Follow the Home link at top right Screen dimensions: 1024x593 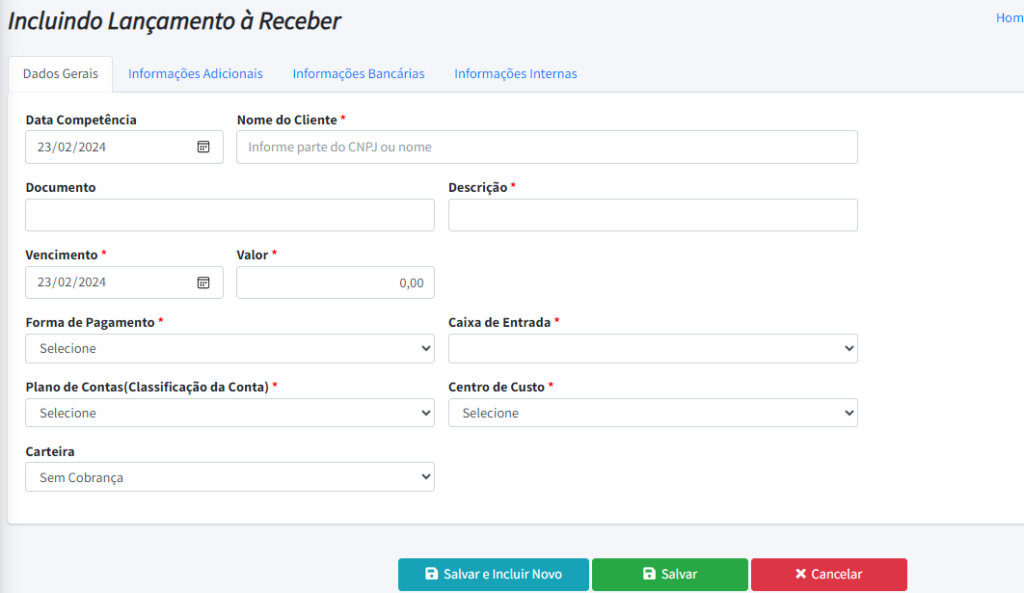1010,18
